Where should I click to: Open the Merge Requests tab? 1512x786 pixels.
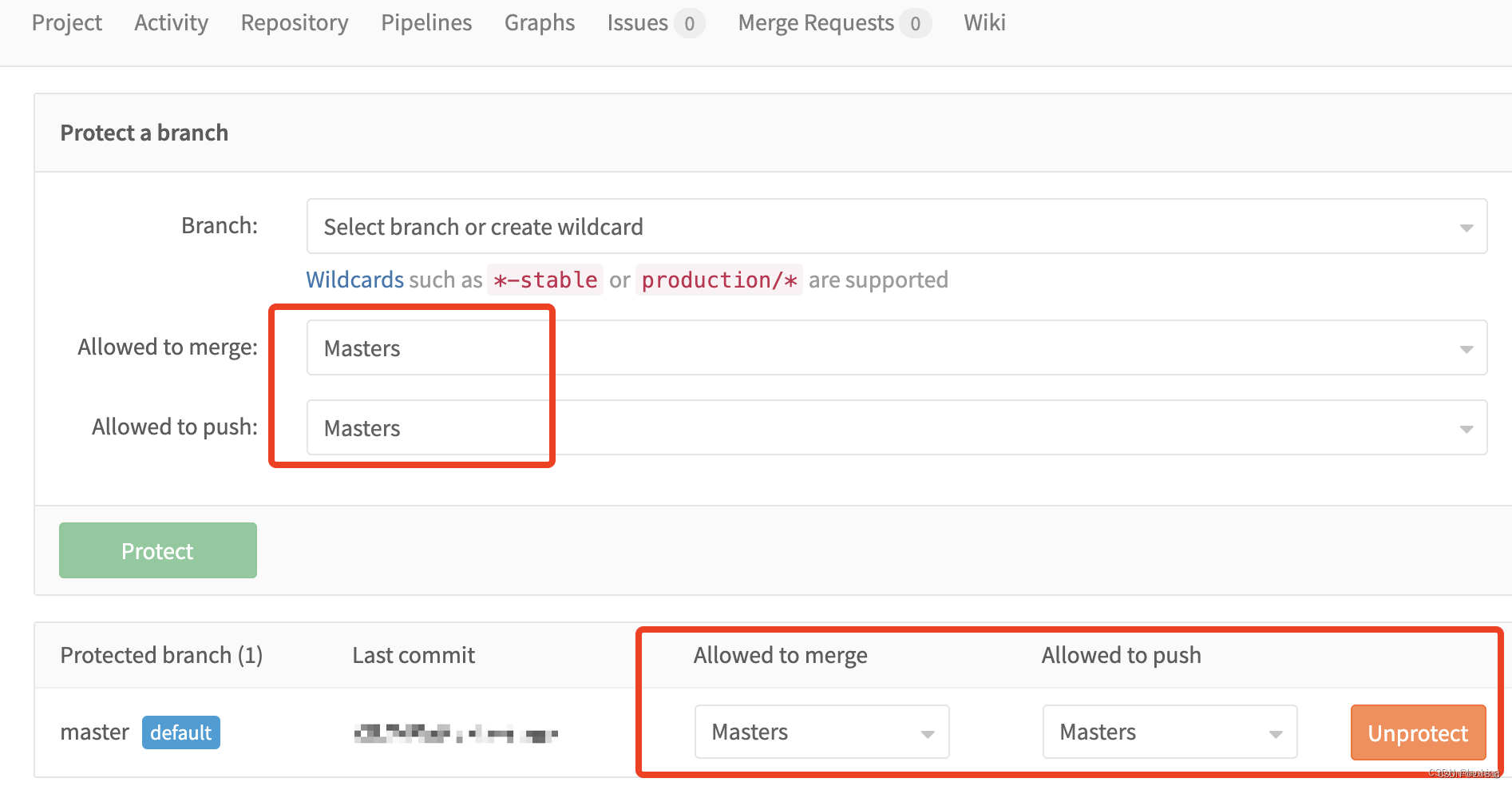[833, 23]
